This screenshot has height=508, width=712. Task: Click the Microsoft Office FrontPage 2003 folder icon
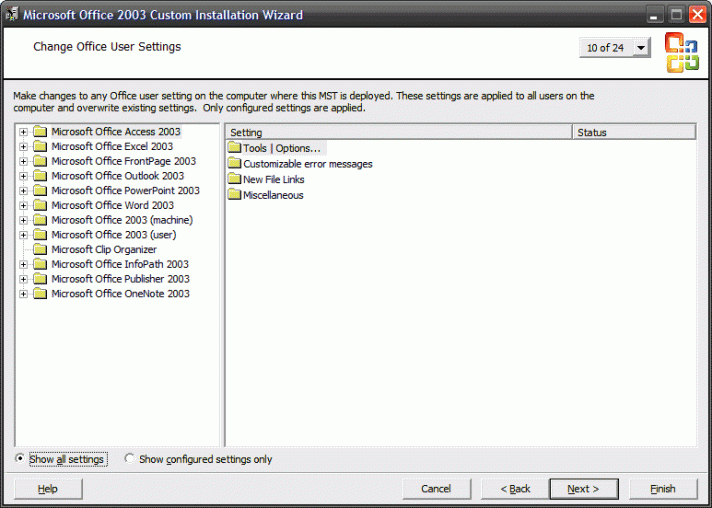40,161
